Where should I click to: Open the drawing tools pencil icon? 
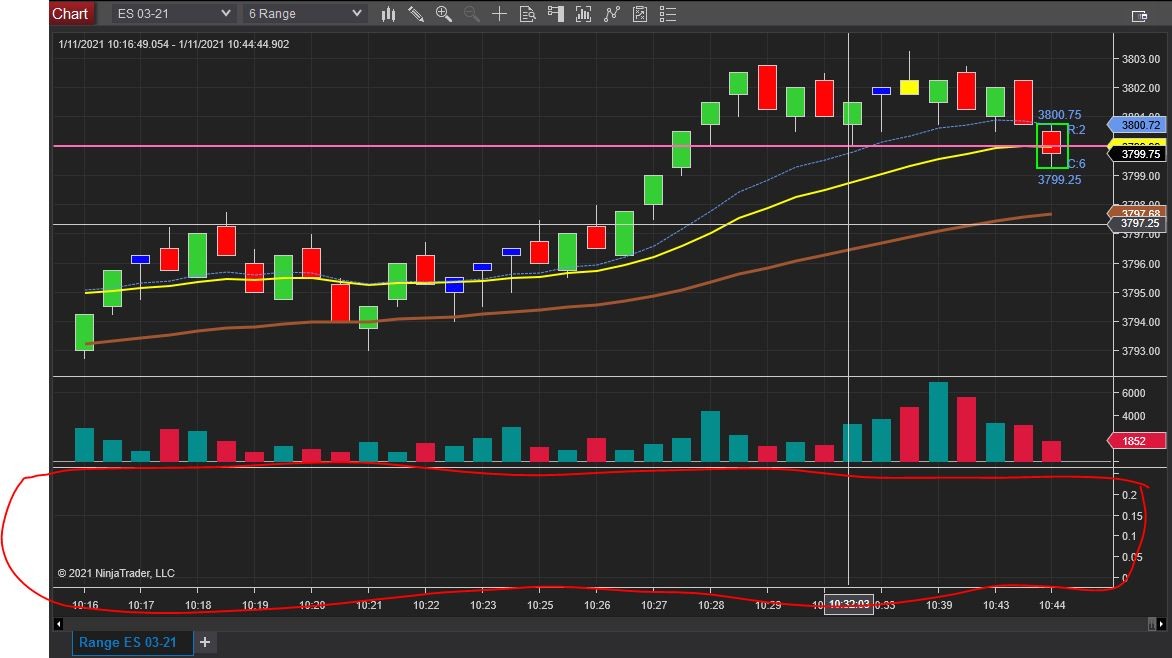(x=416, y=13)
